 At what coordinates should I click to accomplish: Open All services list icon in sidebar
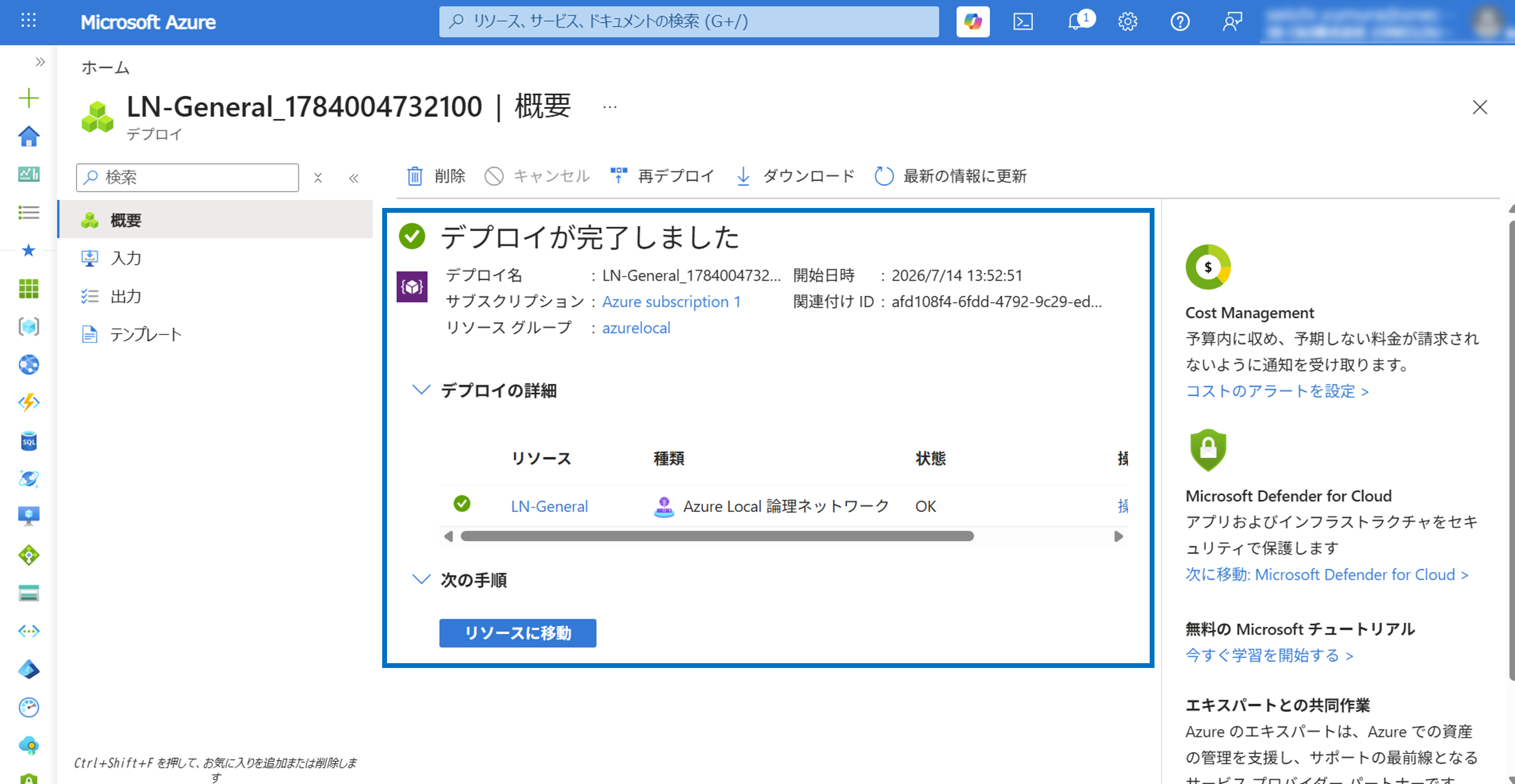[x=28, y=212]
